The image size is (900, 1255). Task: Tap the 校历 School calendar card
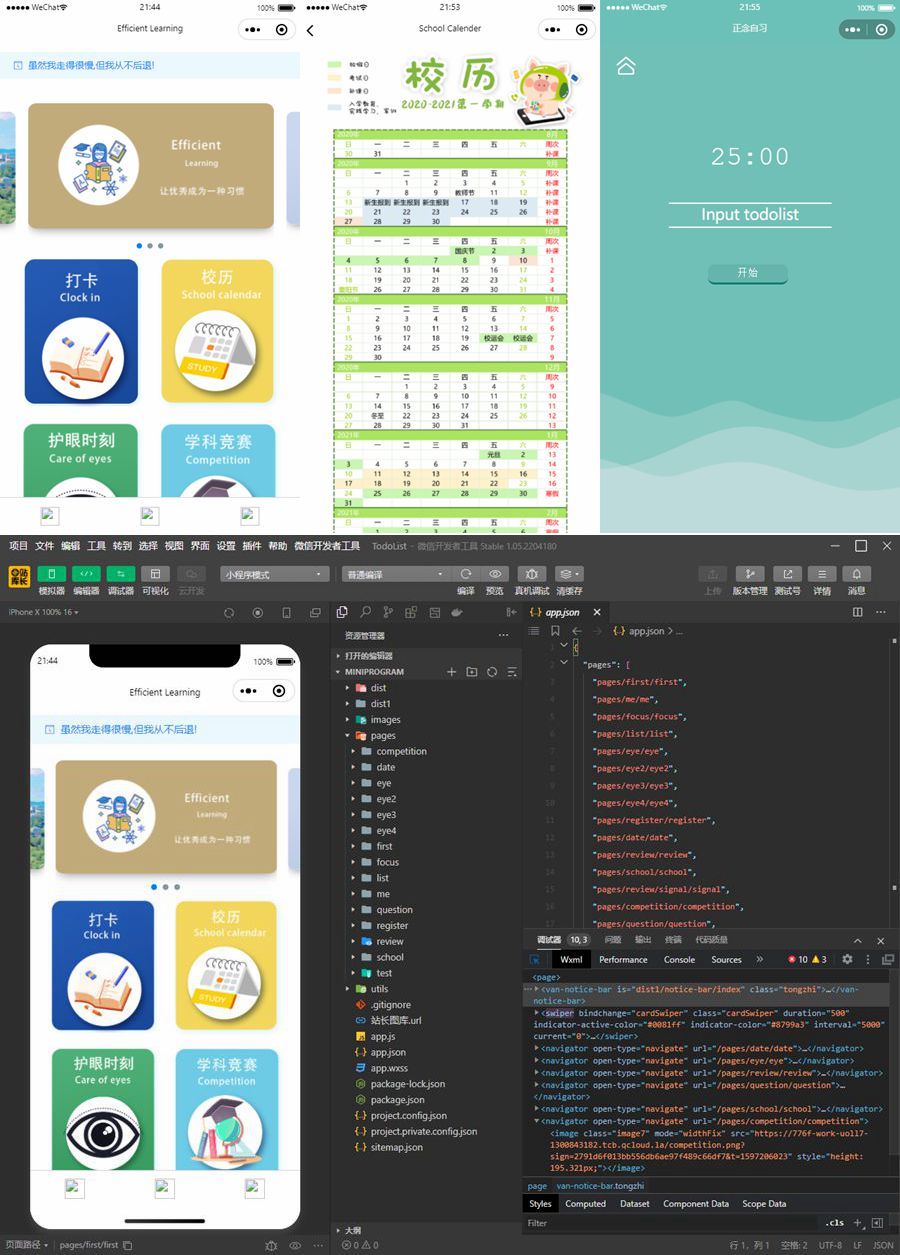217,331
